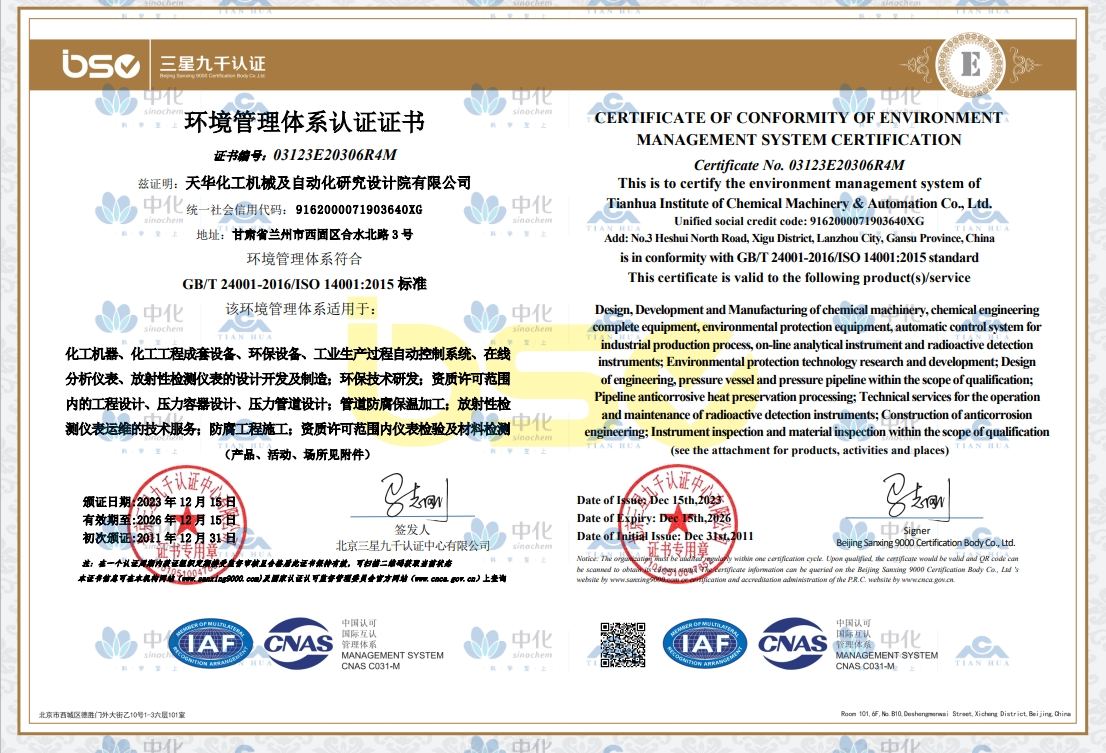Select the English title Certificate of Conformity
Viewport: 1106px width, 753px height.
point(798,128)
